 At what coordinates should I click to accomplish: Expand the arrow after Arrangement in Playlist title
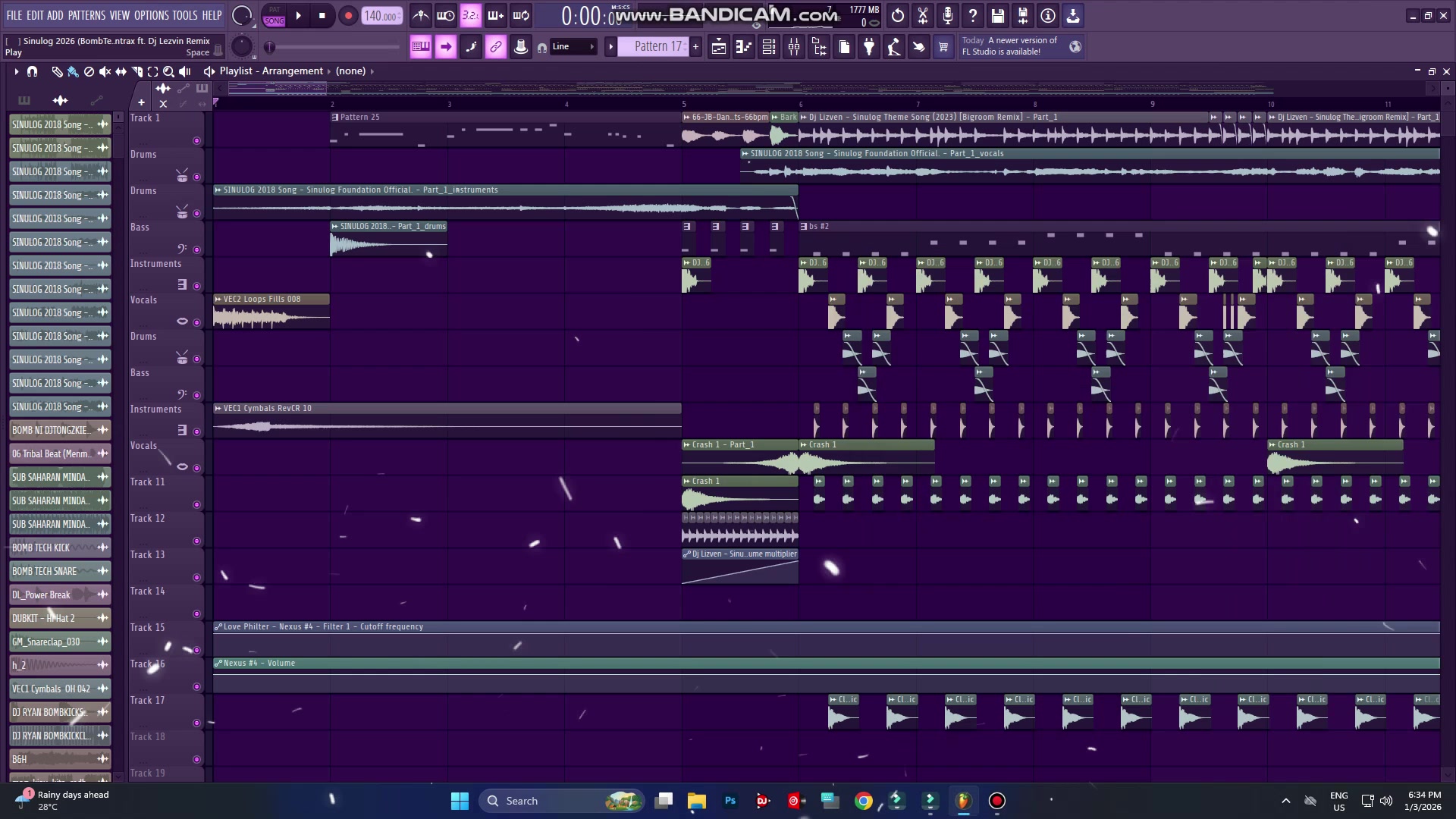329,71
